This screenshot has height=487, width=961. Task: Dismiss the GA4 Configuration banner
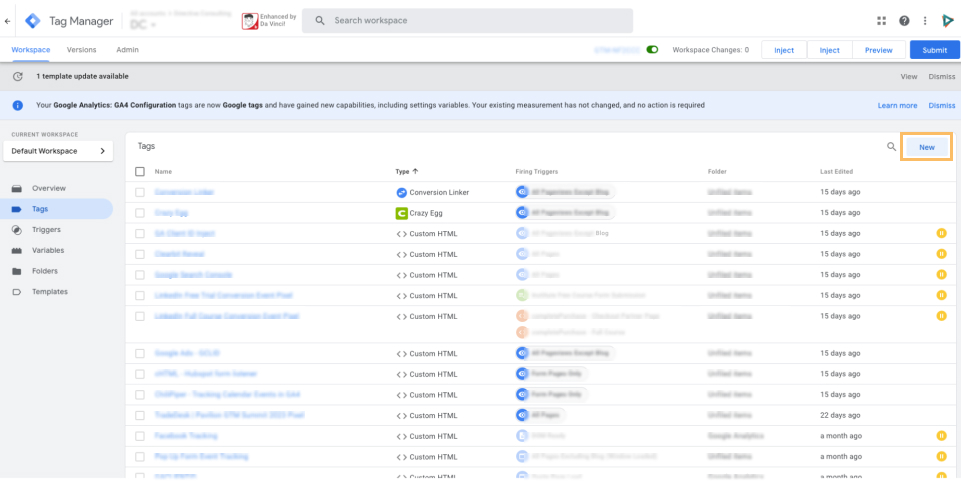941,105
